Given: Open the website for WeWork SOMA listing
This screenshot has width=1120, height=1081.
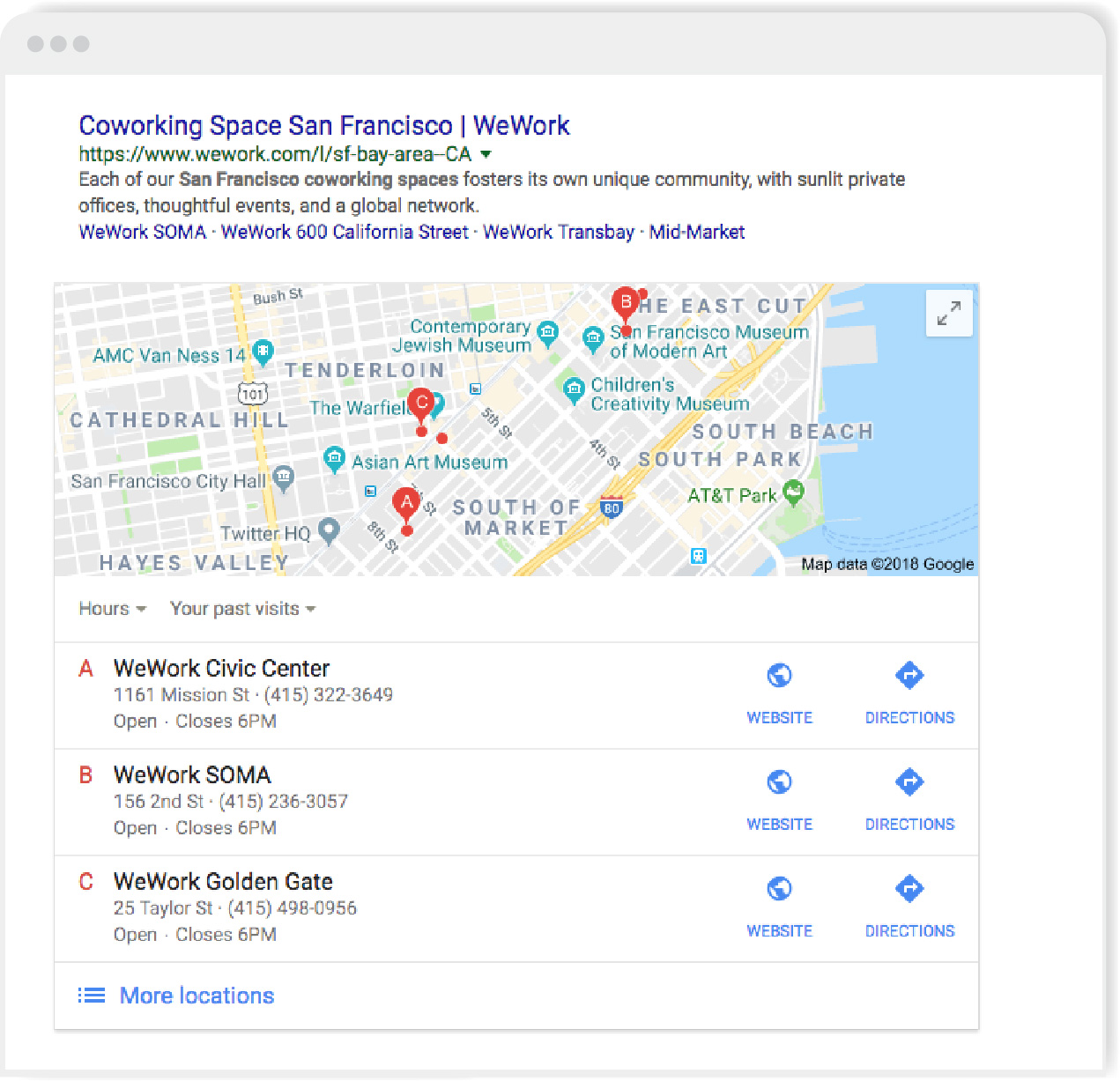Looking at the screenshot, I should 779,801.
